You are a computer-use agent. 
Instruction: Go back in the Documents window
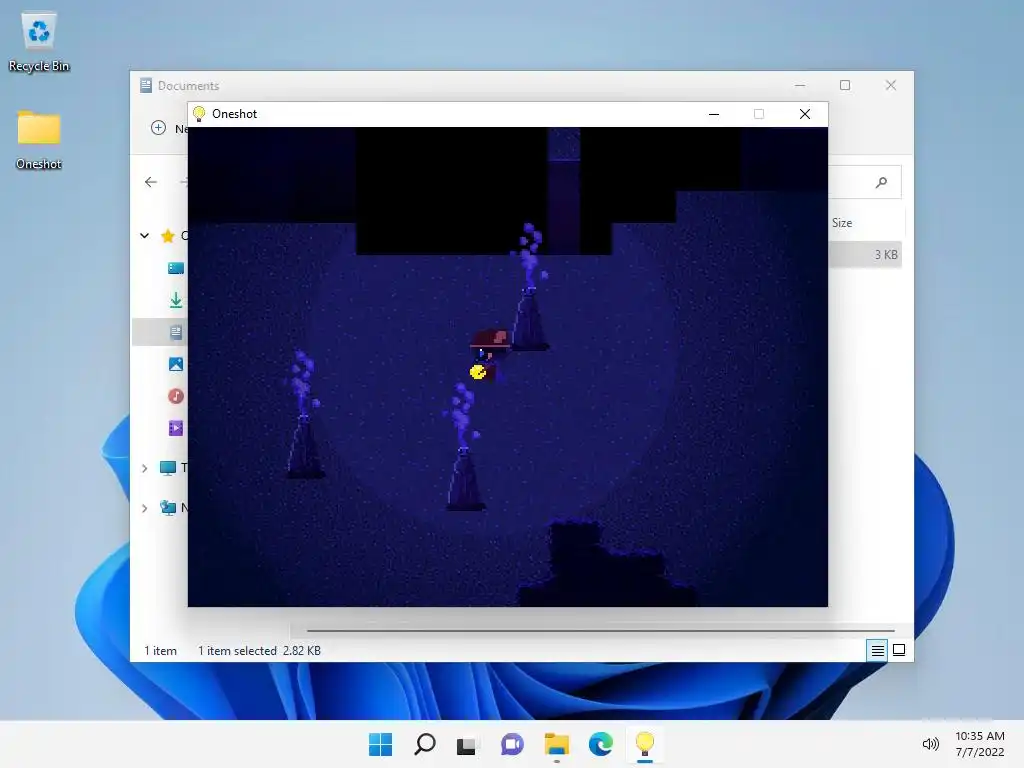(151, 182)
